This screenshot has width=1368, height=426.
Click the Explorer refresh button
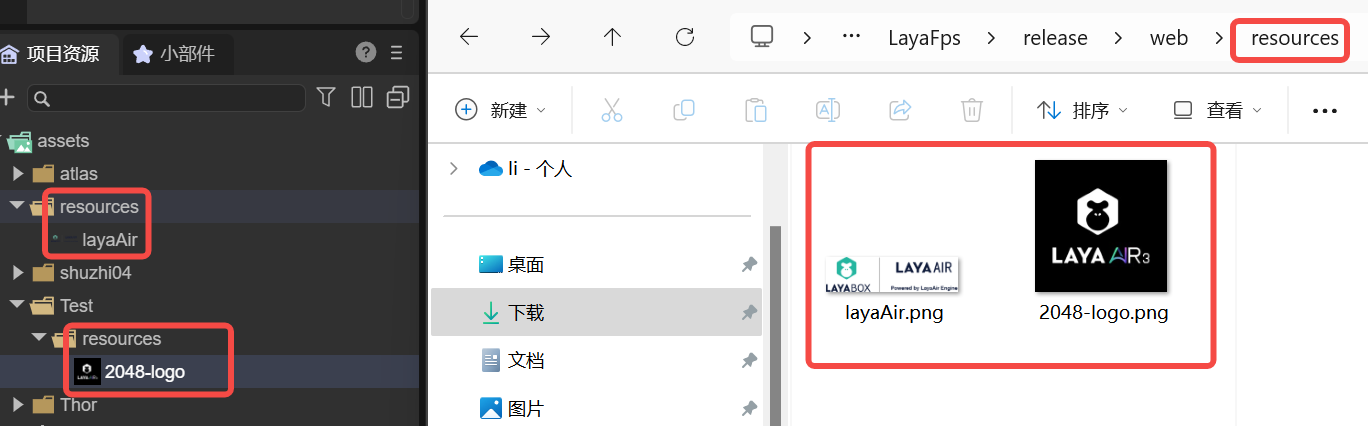point(685,38)
